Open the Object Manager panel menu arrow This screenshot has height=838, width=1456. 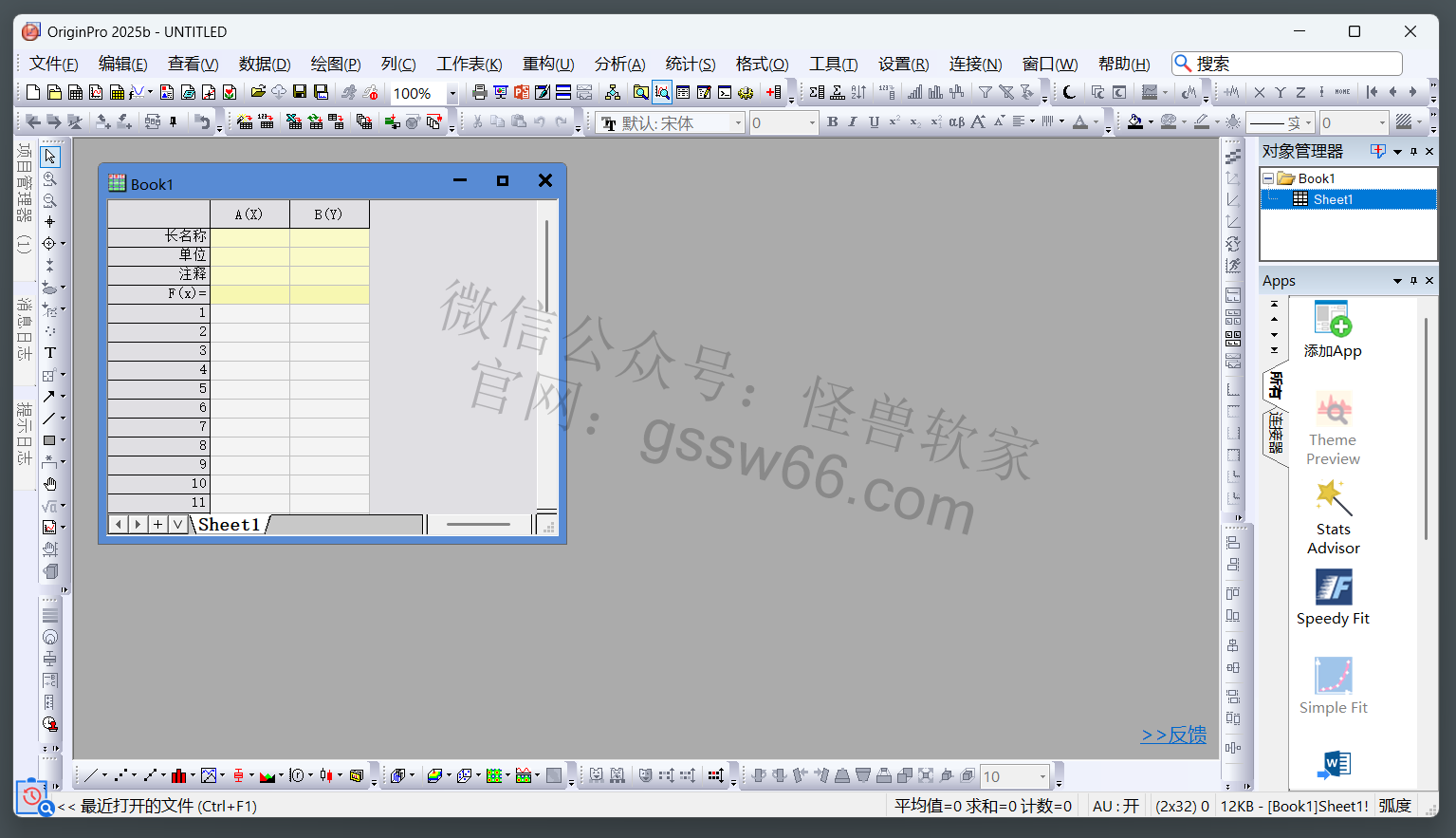point(1397,152)
